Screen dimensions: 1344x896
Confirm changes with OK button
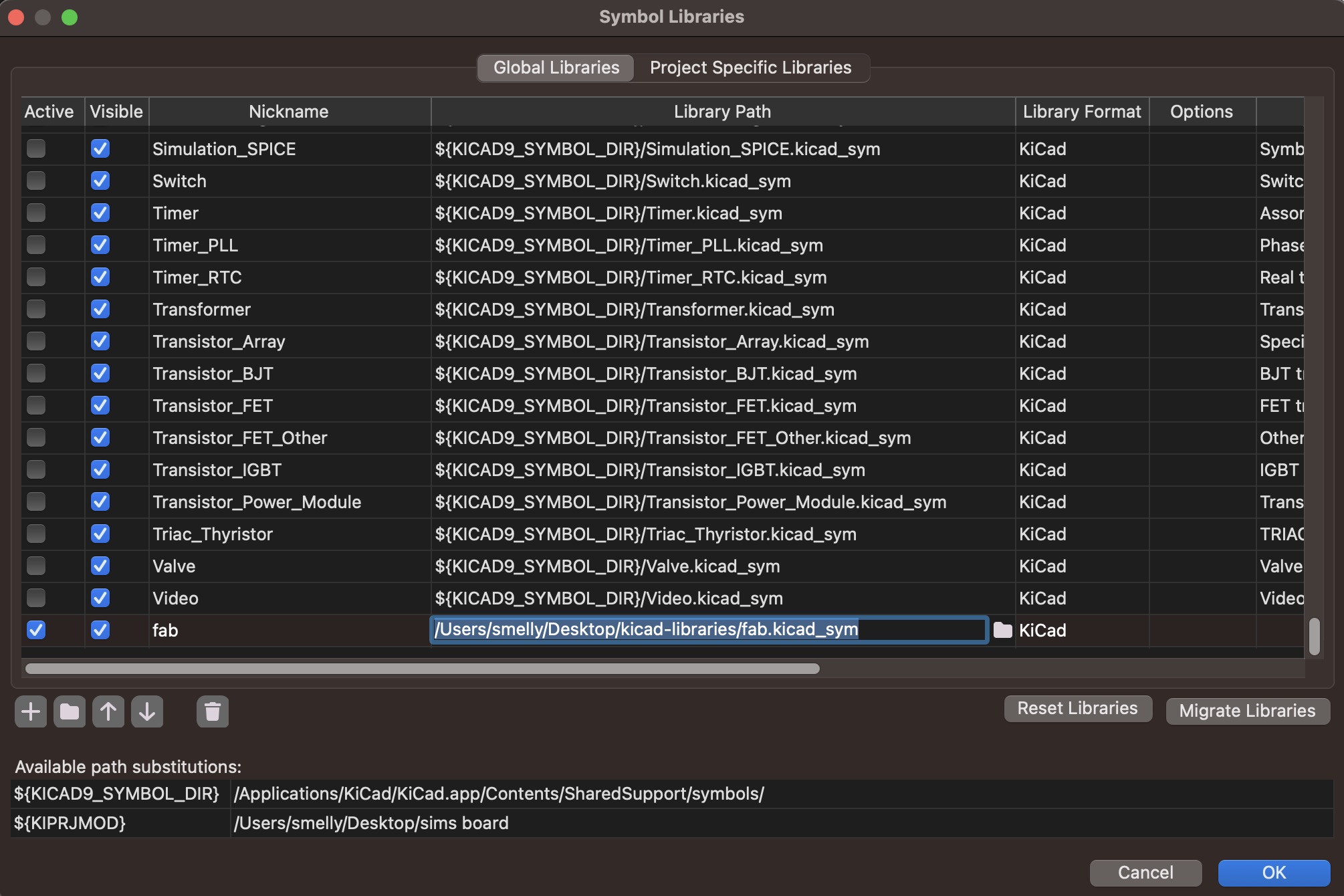(1274, 873)
